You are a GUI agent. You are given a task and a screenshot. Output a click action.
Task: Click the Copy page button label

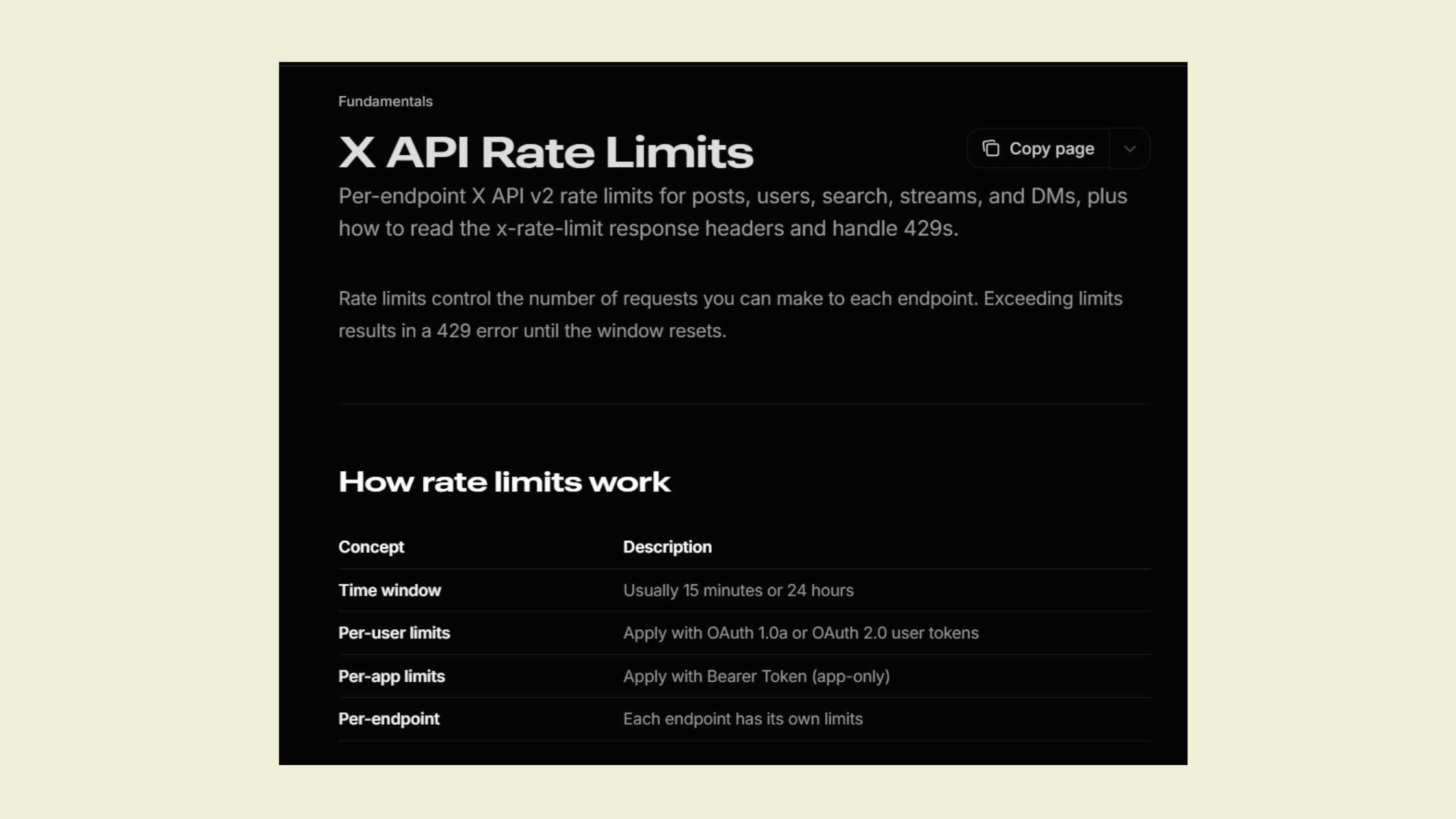pos(1052,149)
